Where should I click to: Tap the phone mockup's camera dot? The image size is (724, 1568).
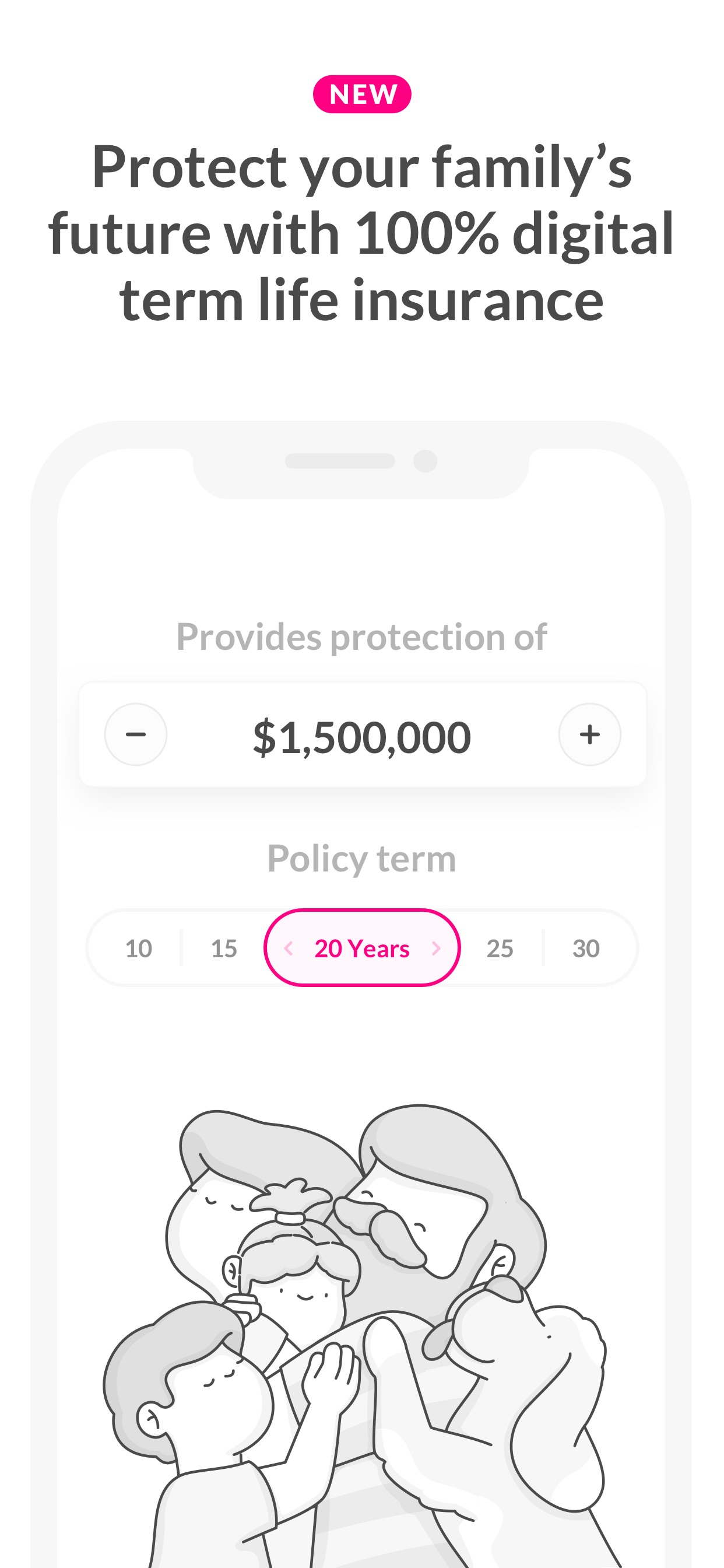[426, 461]
